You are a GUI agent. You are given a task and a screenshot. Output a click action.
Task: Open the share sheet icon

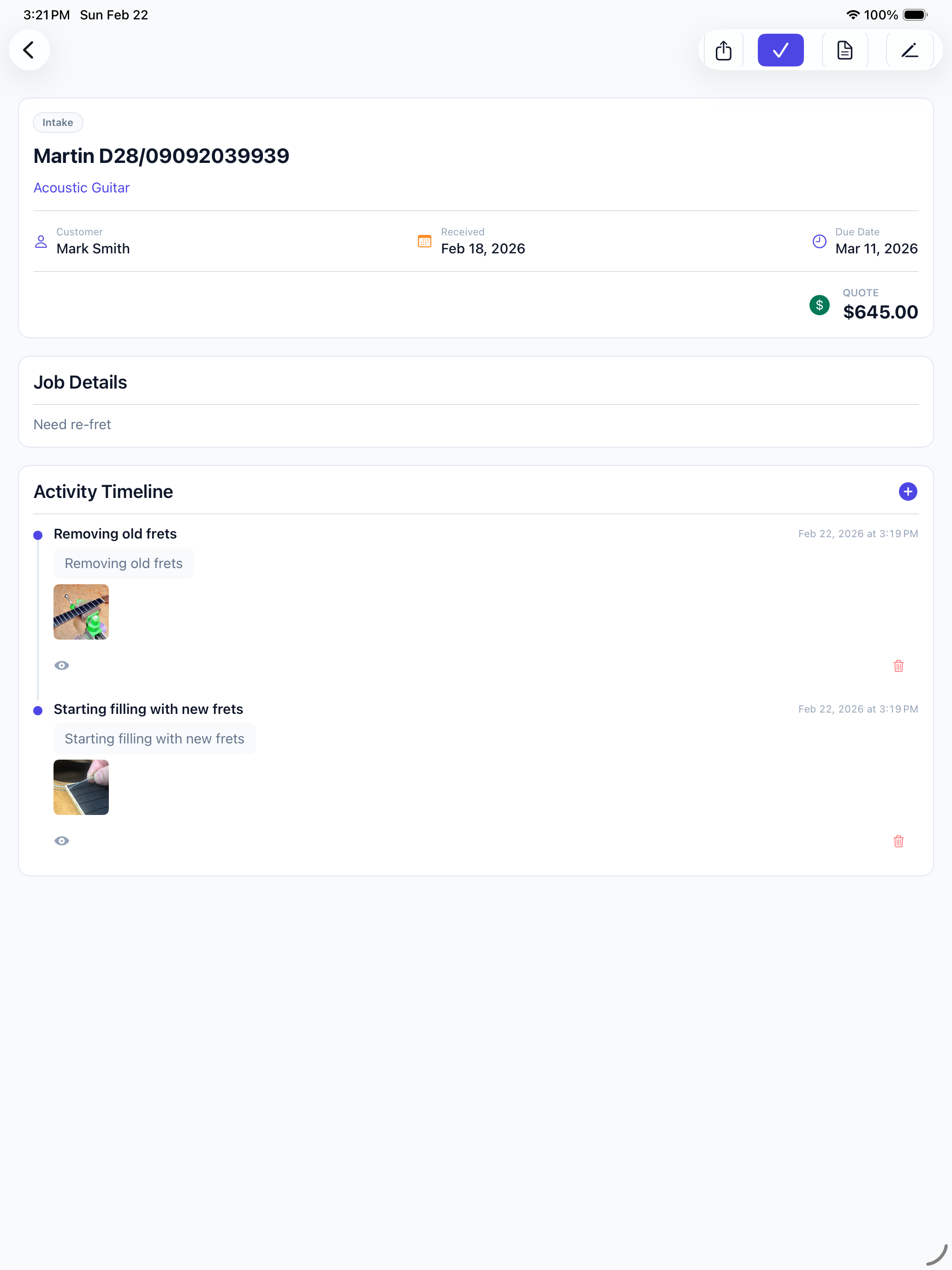(x=723, y=50)
